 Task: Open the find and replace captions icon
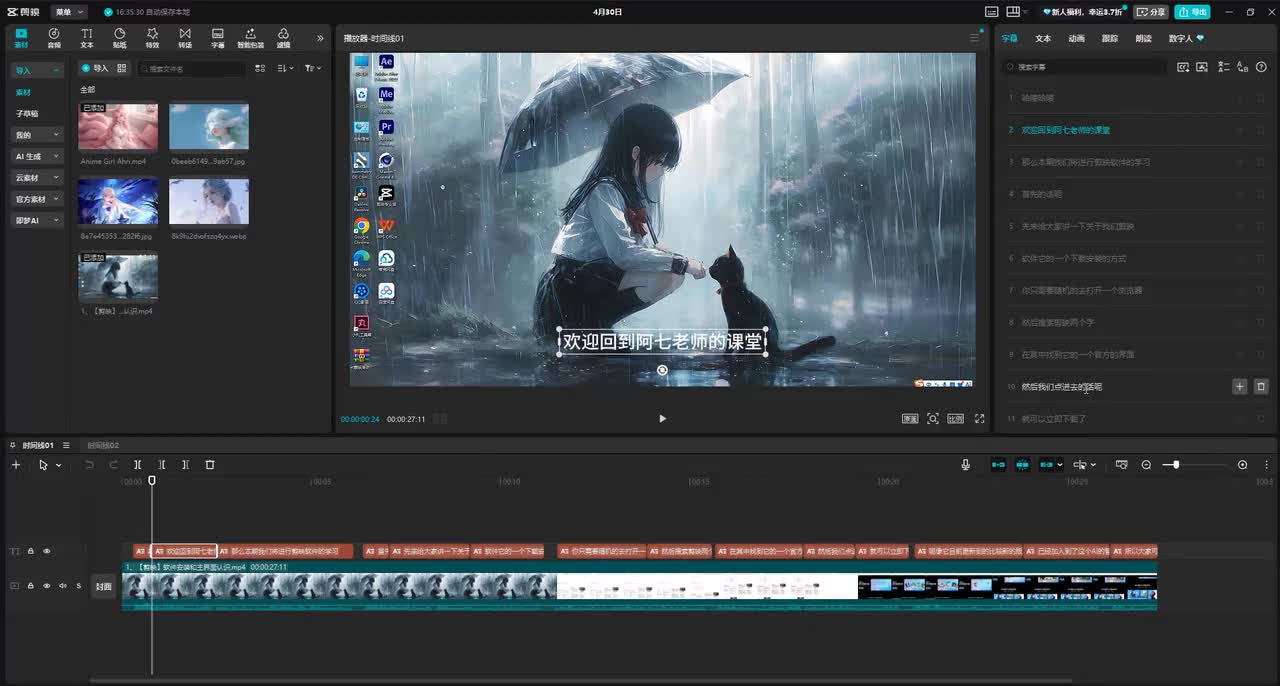1241,67
